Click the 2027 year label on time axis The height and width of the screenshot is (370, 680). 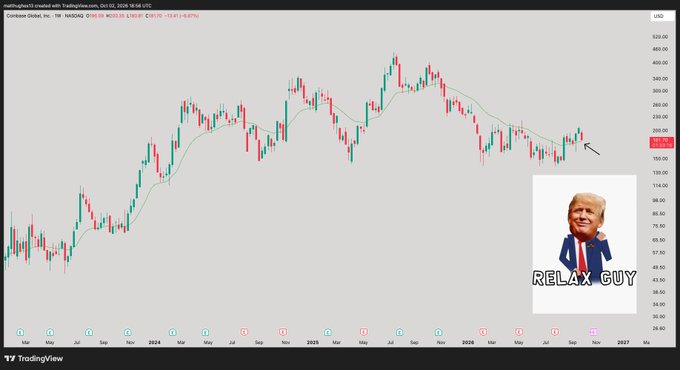[623, 343]
